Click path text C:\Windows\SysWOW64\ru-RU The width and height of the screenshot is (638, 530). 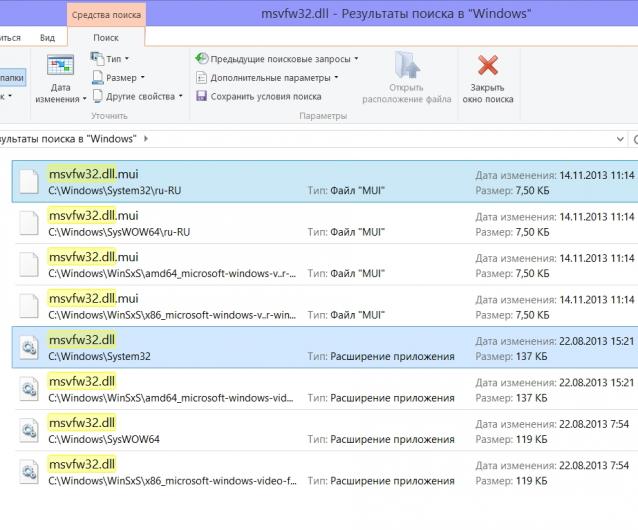119,232
